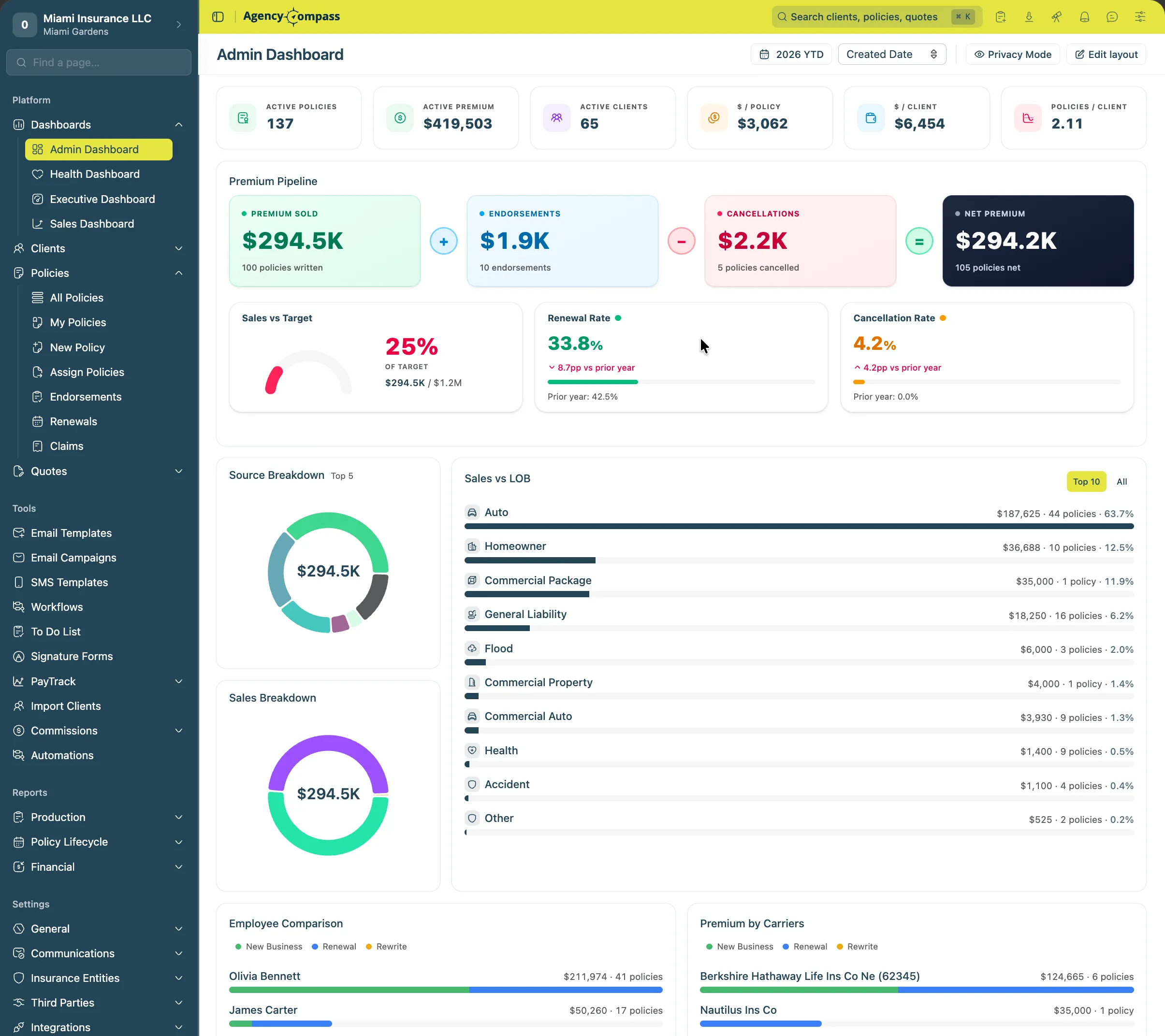Select Top 10 filter in Sales vs LOB
The image size is (1165, 1036).
coord(1086,482)
